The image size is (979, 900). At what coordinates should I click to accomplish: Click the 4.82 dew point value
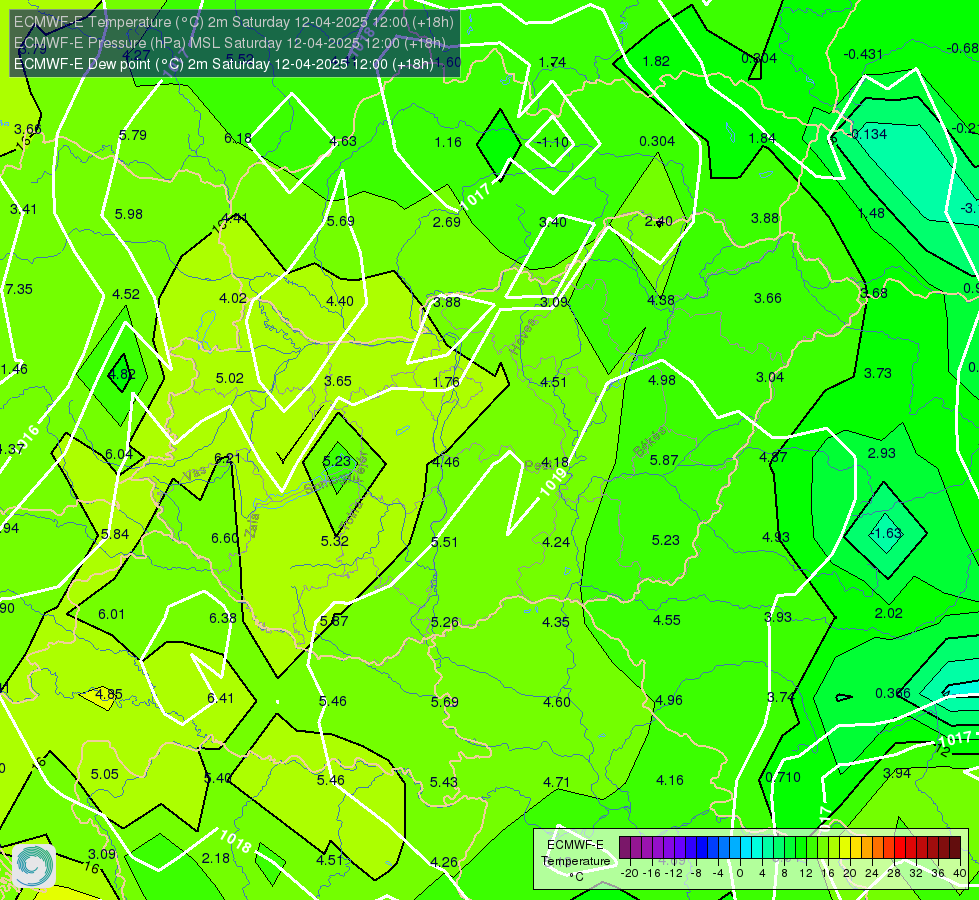coord(122,374)
